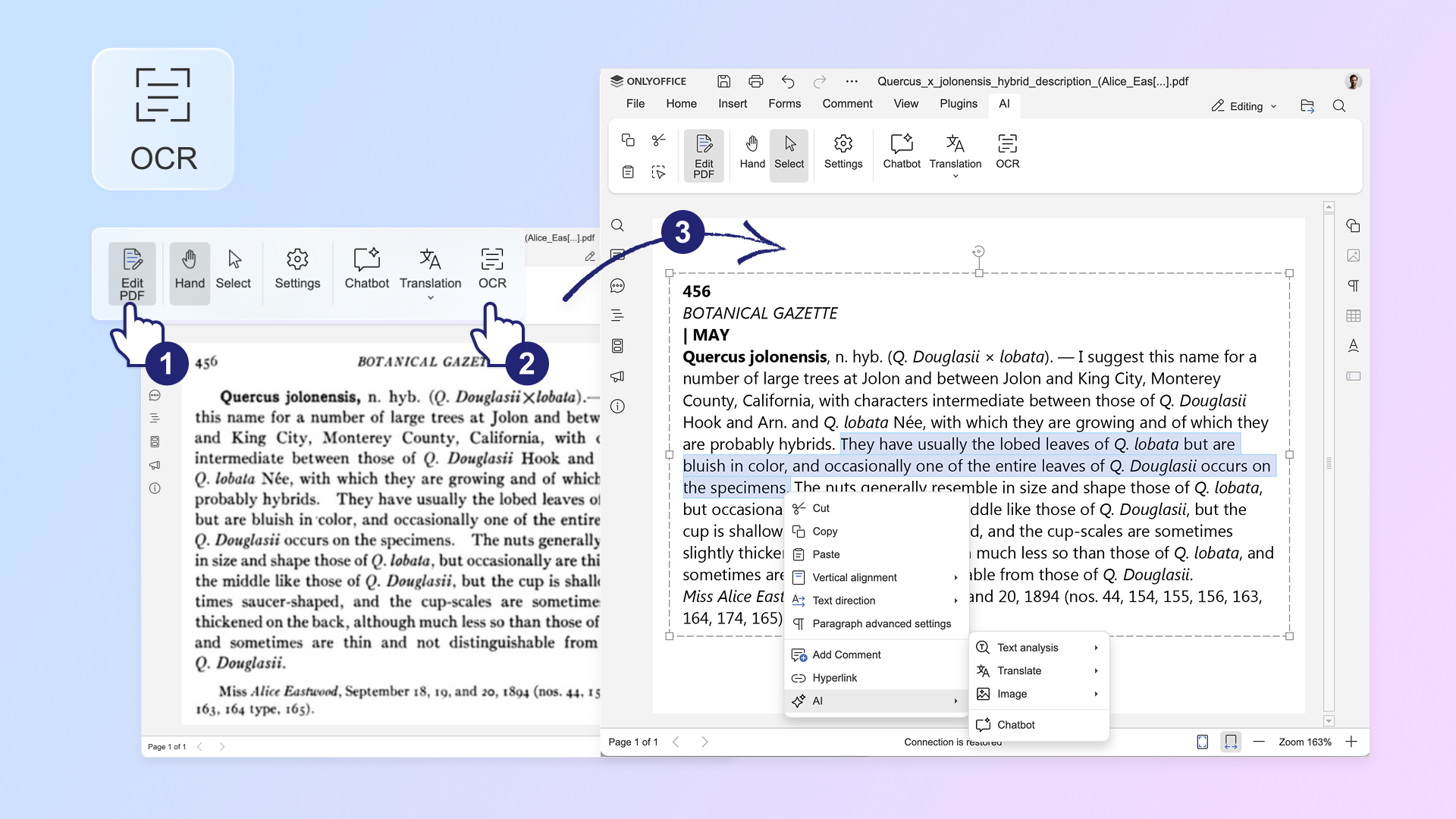
Task: Choose Hyperlink in context menu
Action: (x=876, y=678)
